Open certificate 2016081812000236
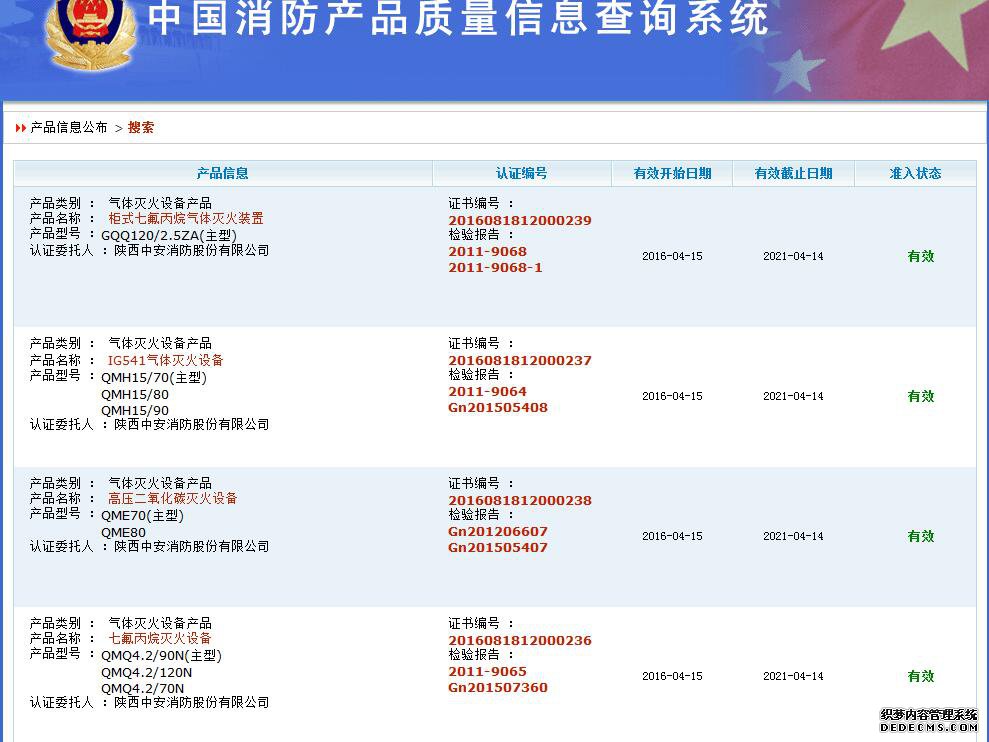Image resolution: width=989 pixels, height=742 pixels. [x=519, y=640]
